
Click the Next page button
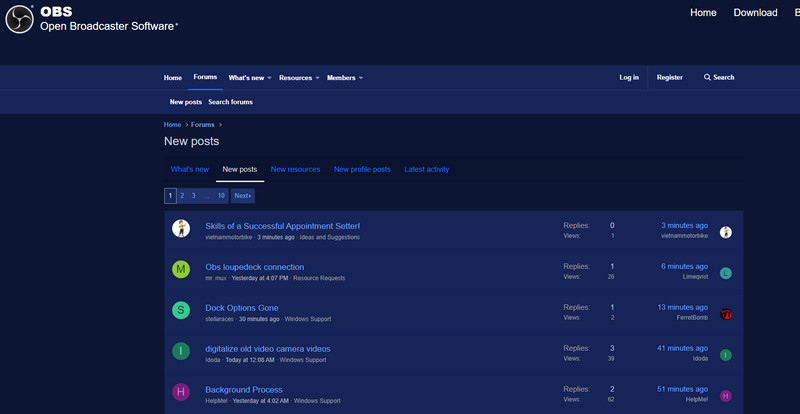click(243, 196)
